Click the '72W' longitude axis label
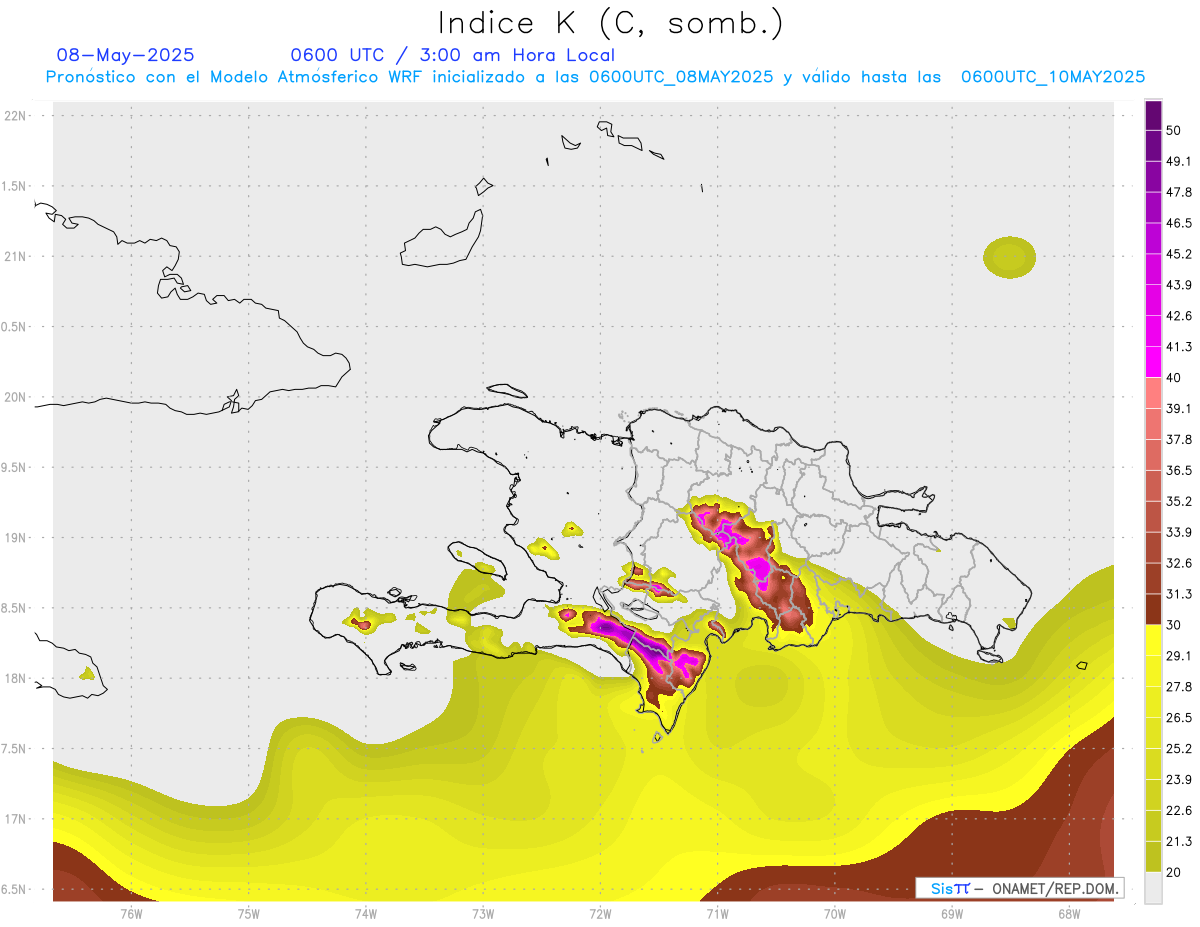The width and height of the screenshot is (1200, 927). [600, 913]
